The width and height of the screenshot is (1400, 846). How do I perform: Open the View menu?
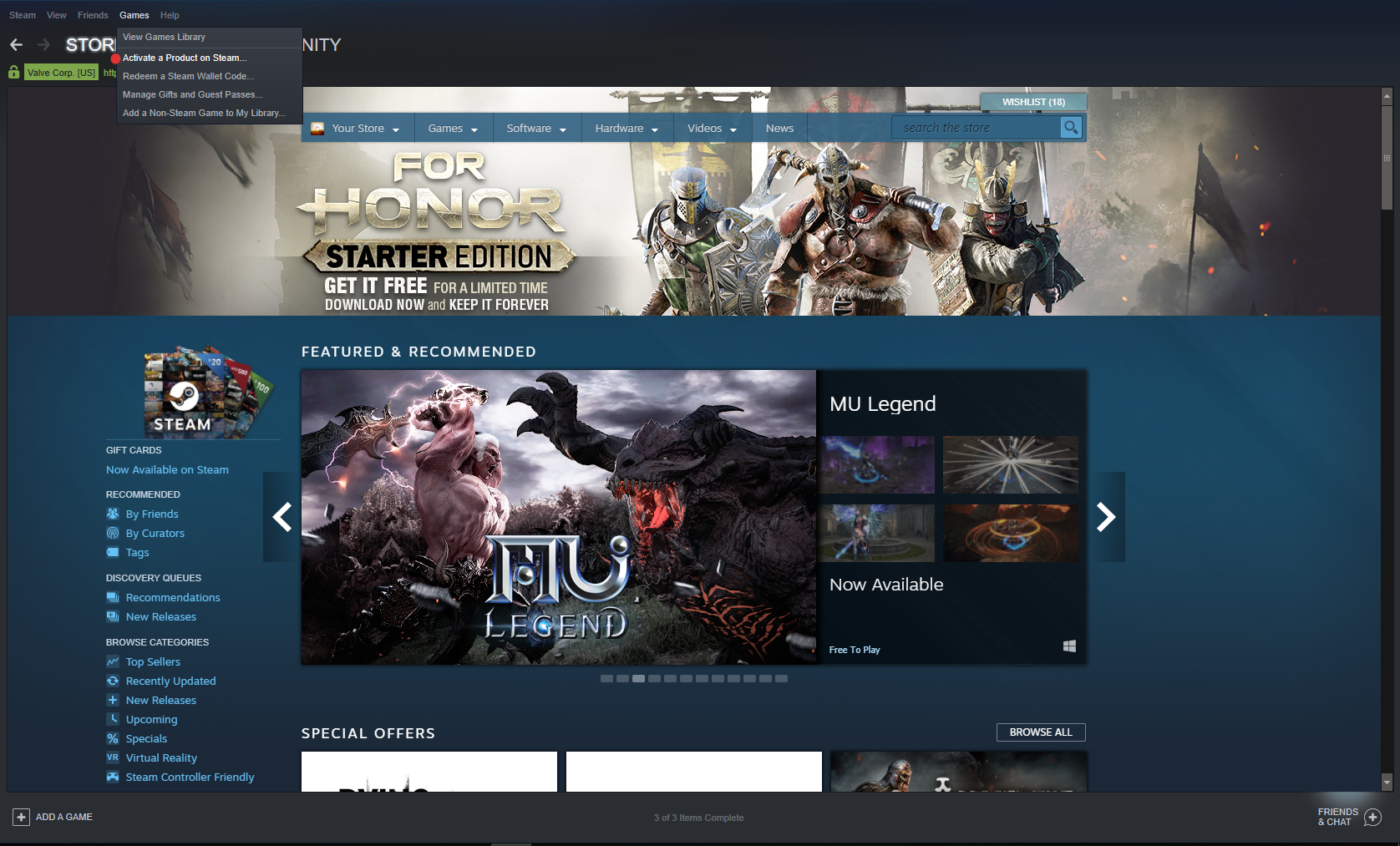click(x=57, y=15)
